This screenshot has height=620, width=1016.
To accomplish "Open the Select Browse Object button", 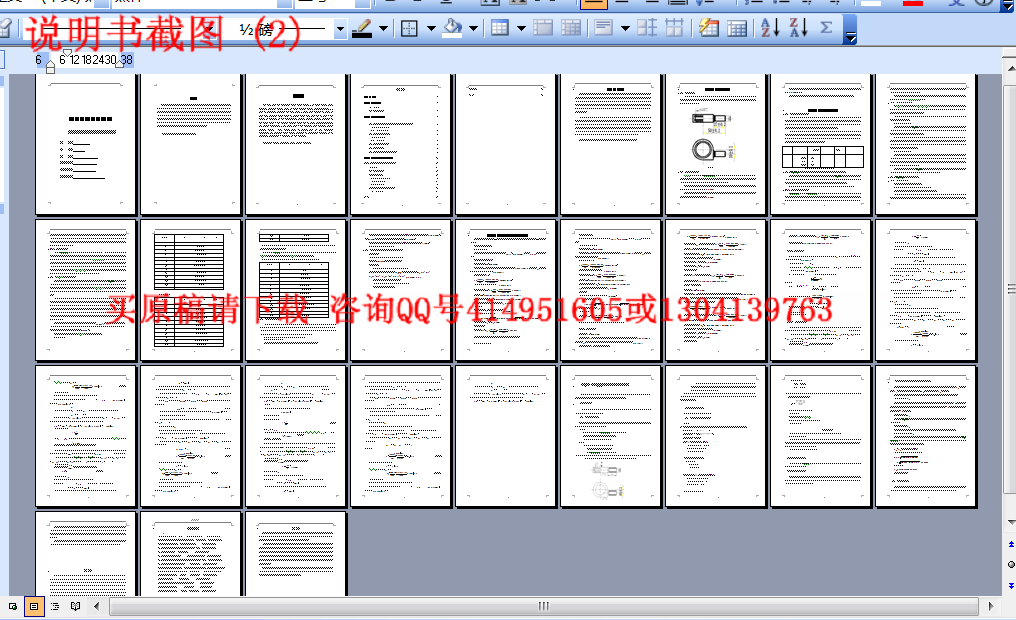I will 1011,564.
